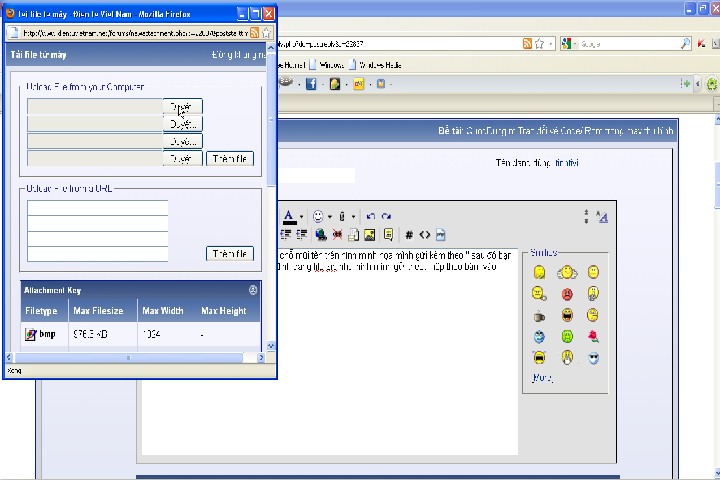Click the second URL upload input field

[x=97, y=223]
